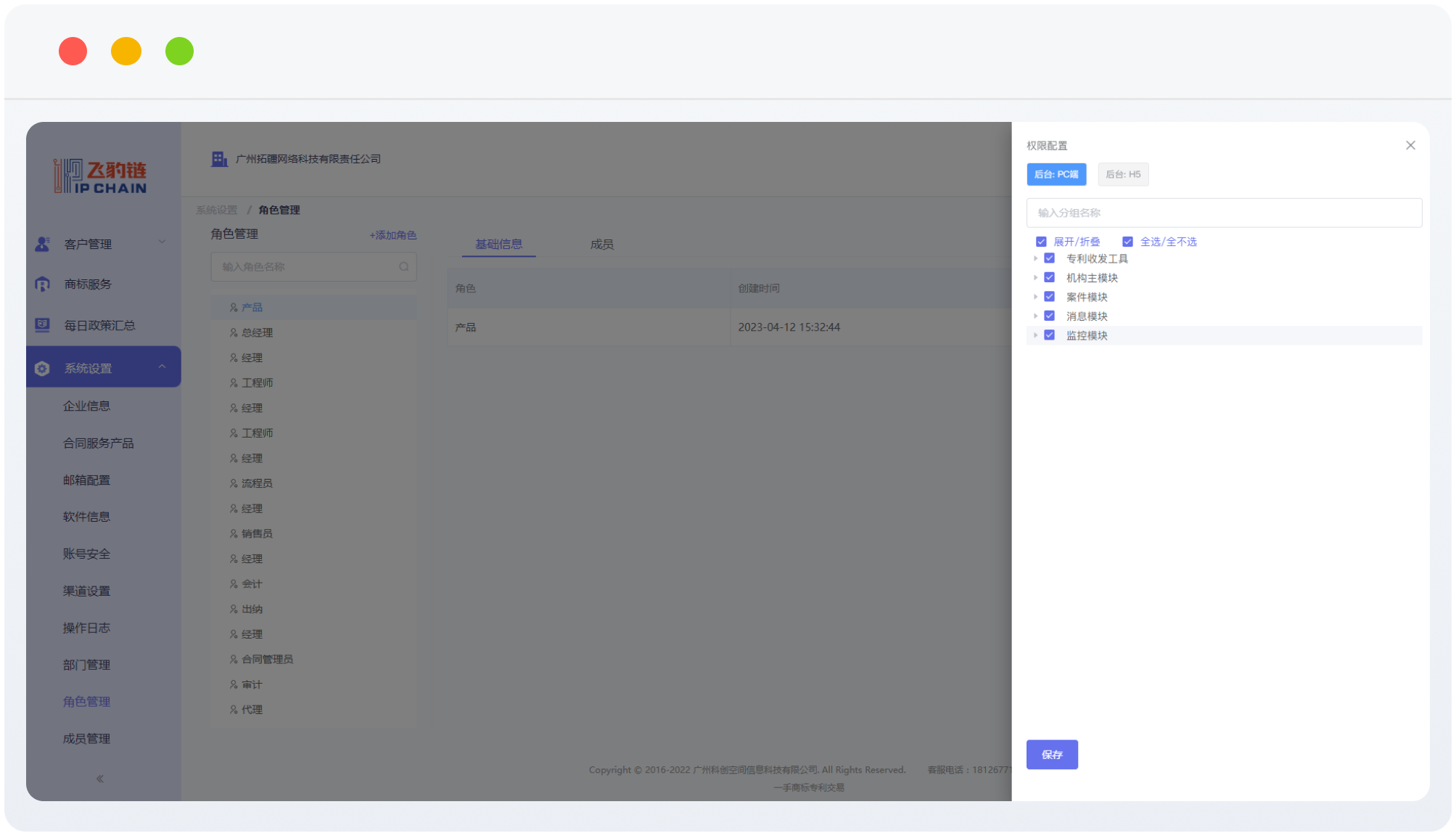Image resolution: width=1456 pixels, height=836 pixels.
Task: Collapse the 系统设置 menu chevron
Action: [x=162, y=367]
